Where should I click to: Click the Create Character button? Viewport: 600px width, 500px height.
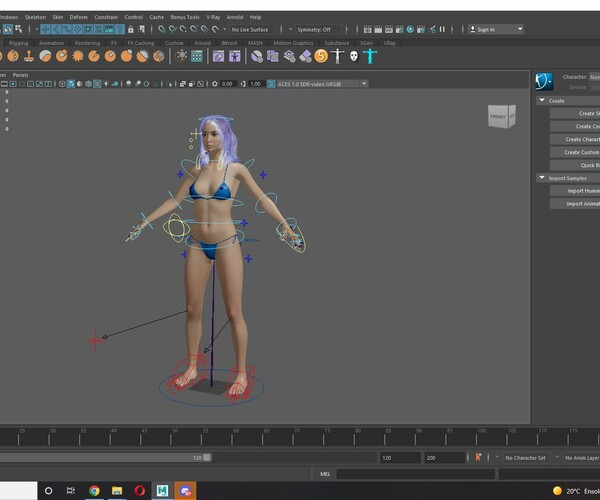pos(575,139)
